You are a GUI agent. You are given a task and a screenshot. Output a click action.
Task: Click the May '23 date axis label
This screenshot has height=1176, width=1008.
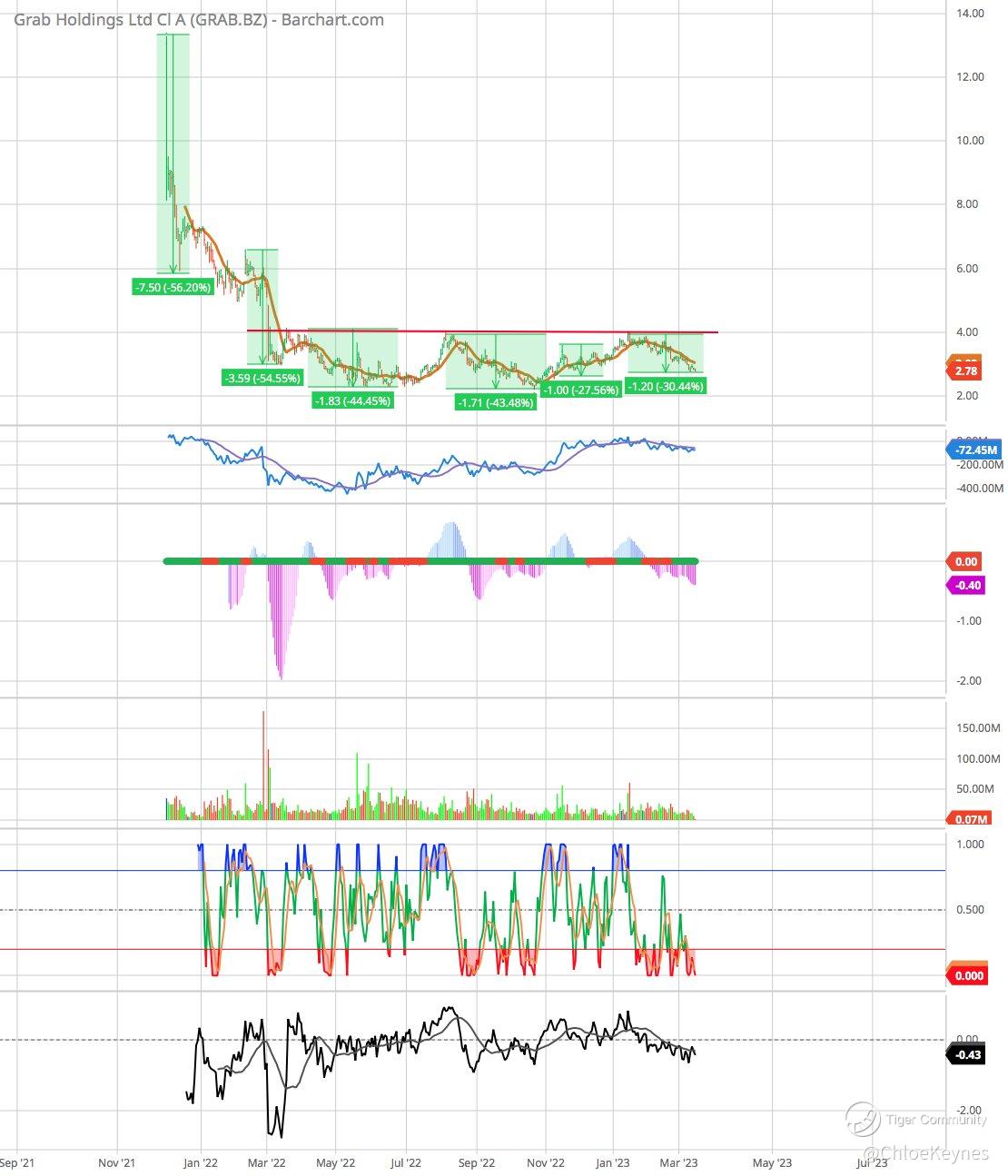(773, 1162)
